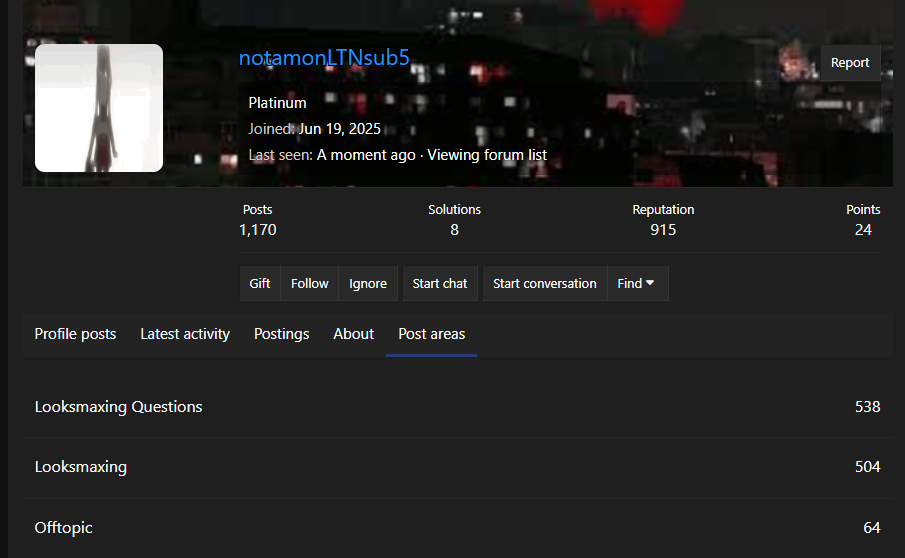Click the Viewing forum list link

[x=487, y=155]
